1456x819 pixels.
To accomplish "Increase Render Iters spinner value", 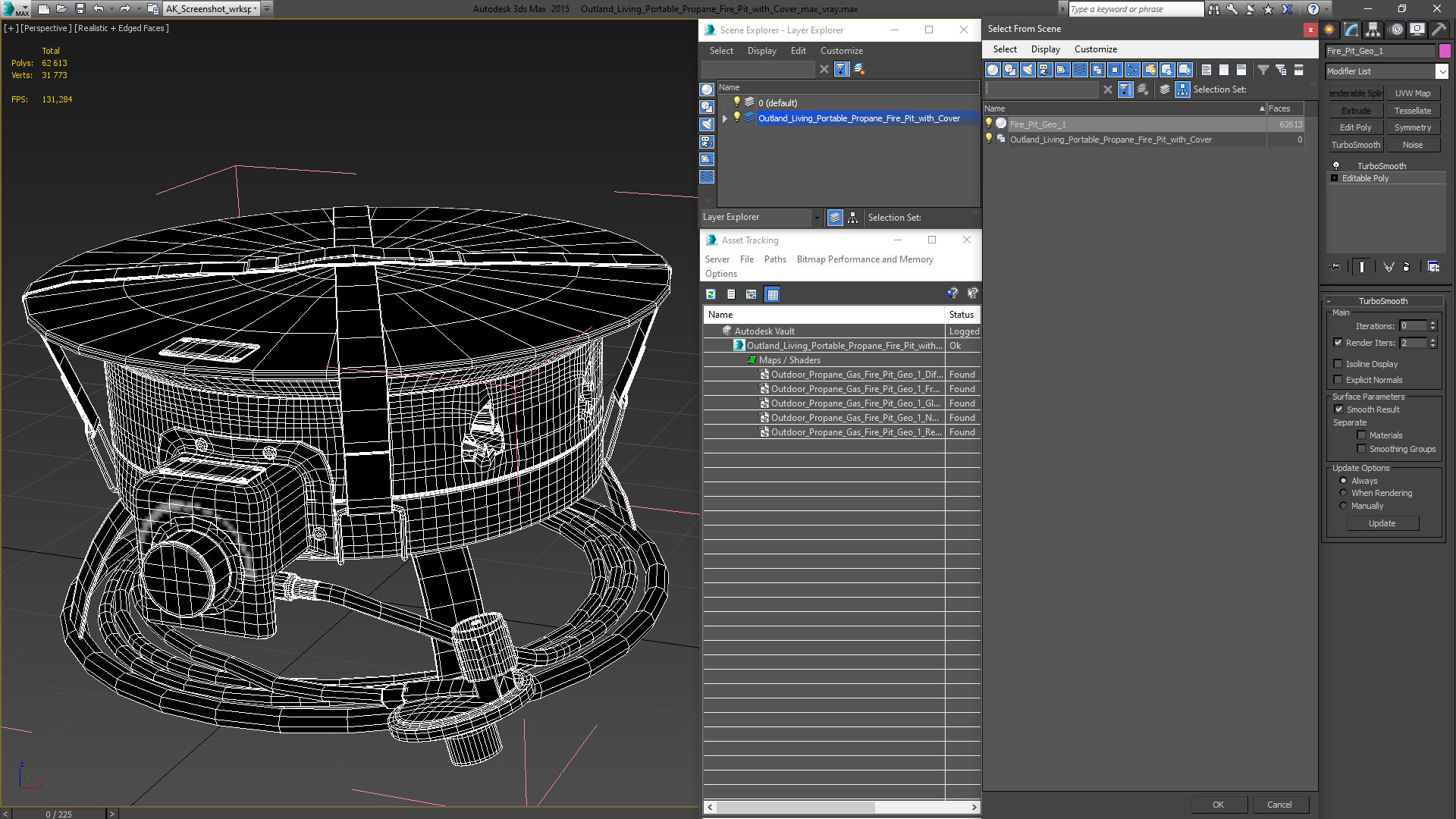I will coord(1433,340).
